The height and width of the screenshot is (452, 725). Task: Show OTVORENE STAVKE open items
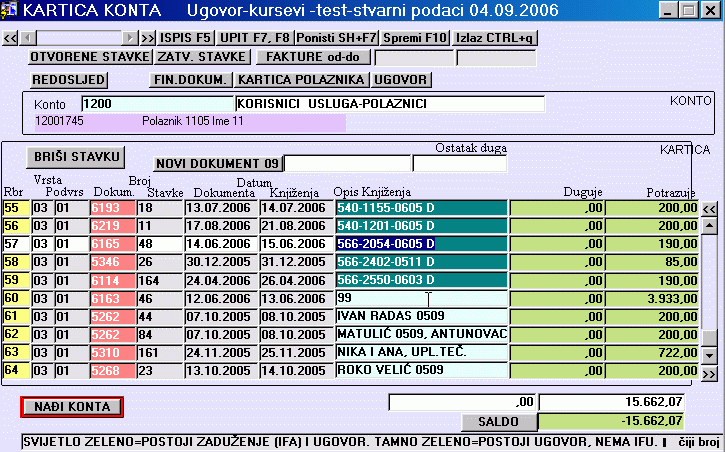click(x=90, y=57)
